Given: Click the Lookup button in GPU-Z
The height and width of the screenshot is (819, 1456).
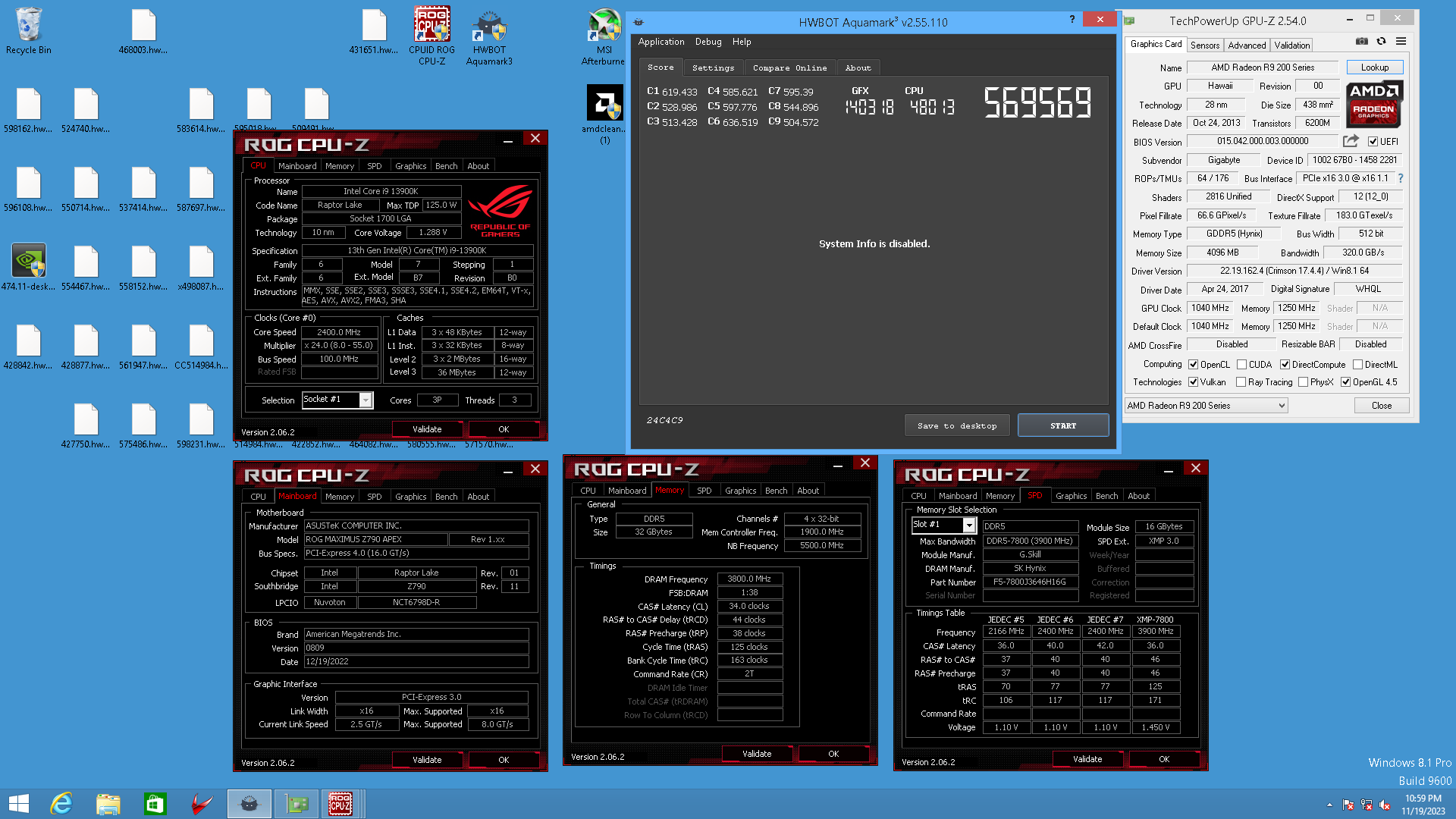Looking at the screenshot, I should pyautogui.click(x=1374, y=67).
